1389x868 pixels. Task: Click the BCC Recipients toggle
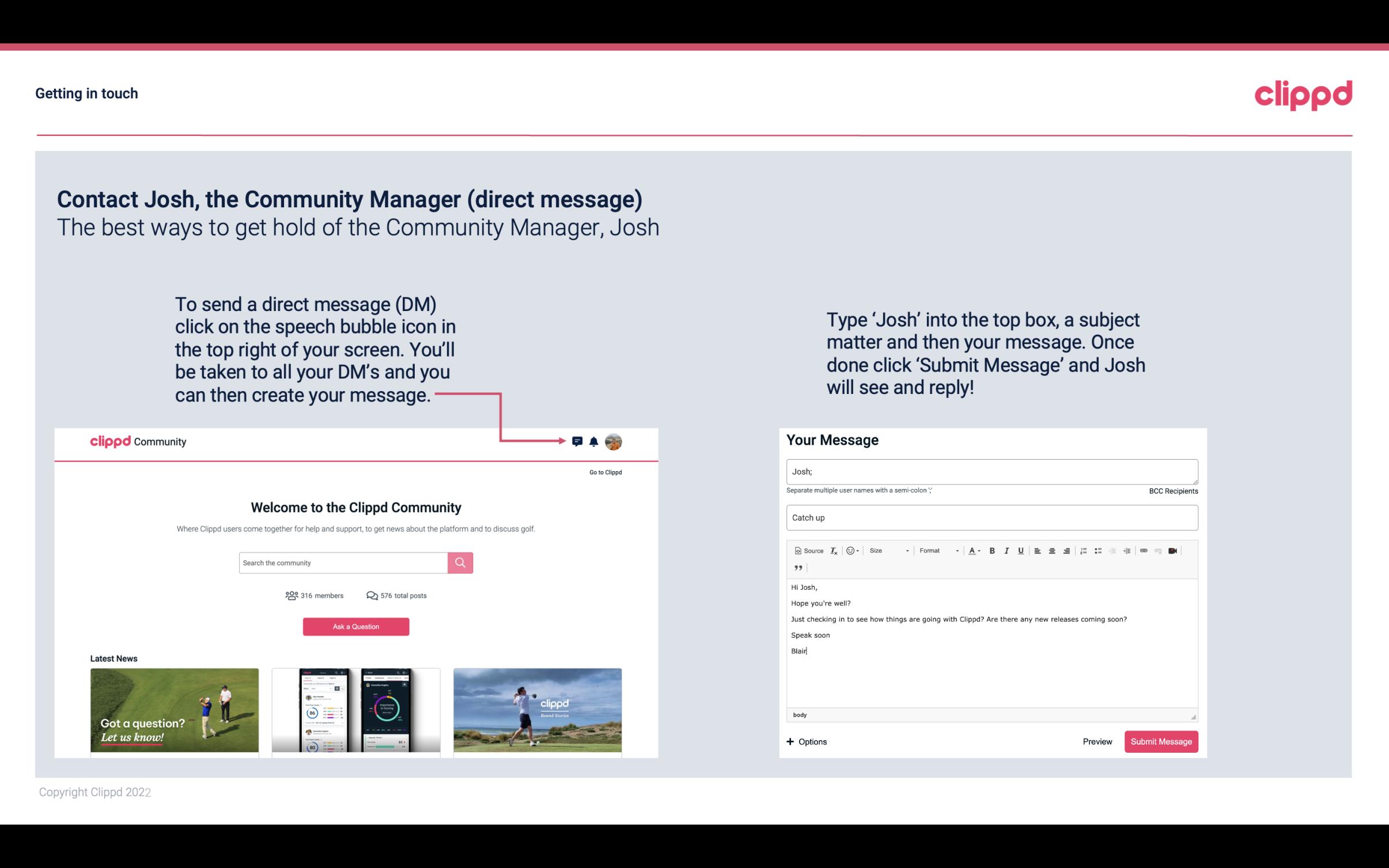coord(1172,491)
